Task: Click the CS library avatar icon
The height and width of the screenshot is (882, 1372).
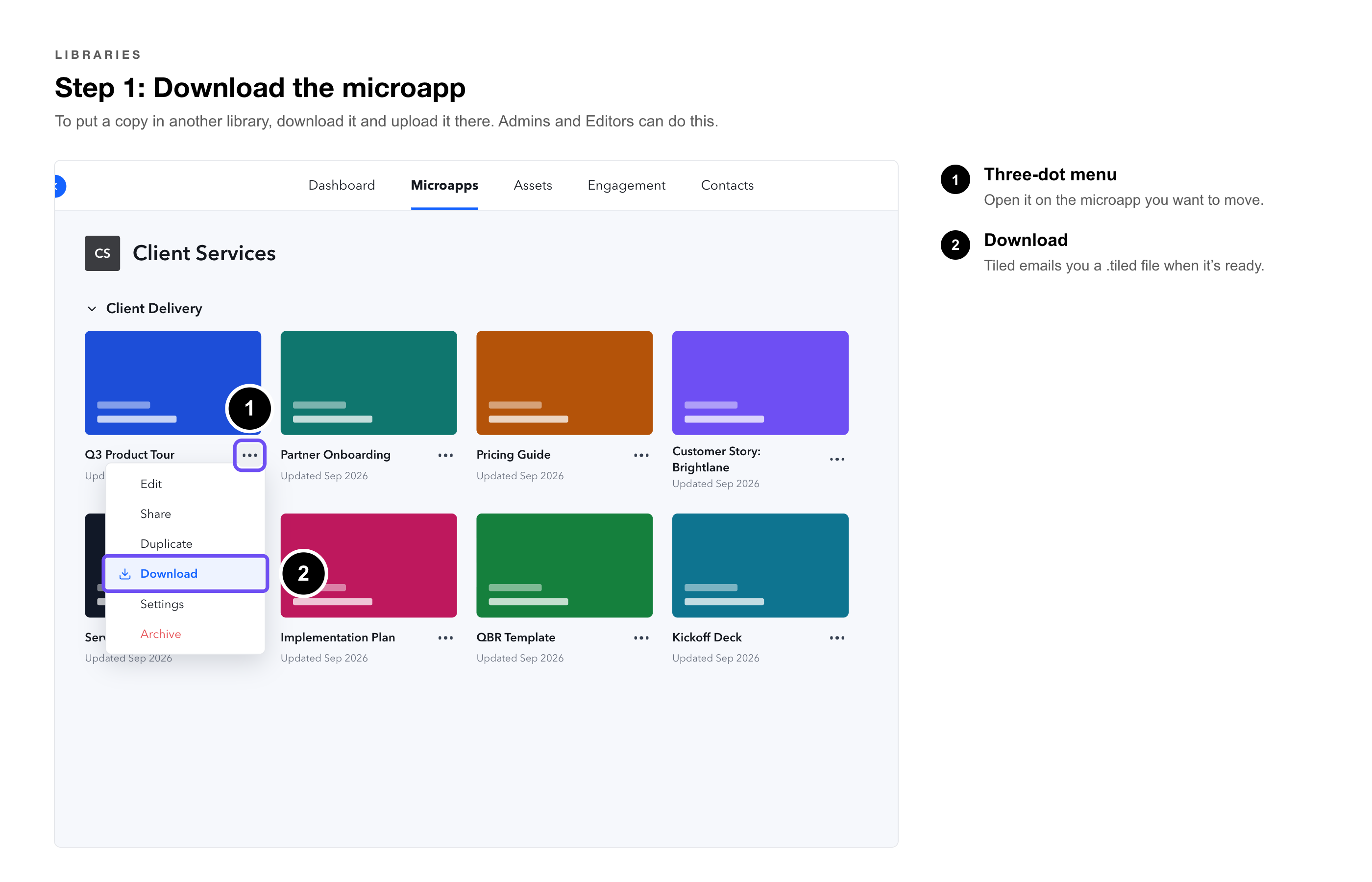Action: [x=102, y=253]
